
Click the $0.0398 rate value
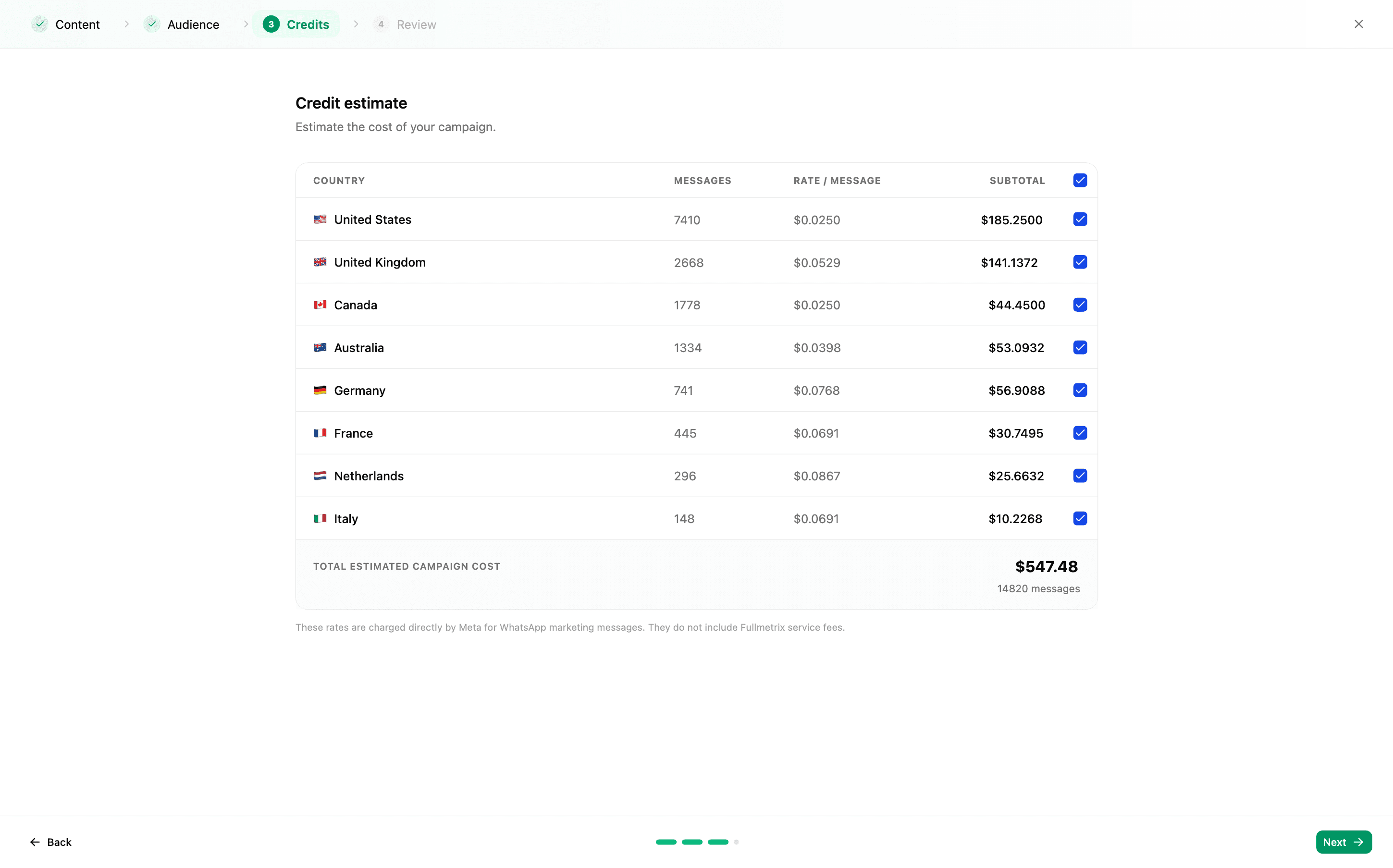(x=816, y=348)
